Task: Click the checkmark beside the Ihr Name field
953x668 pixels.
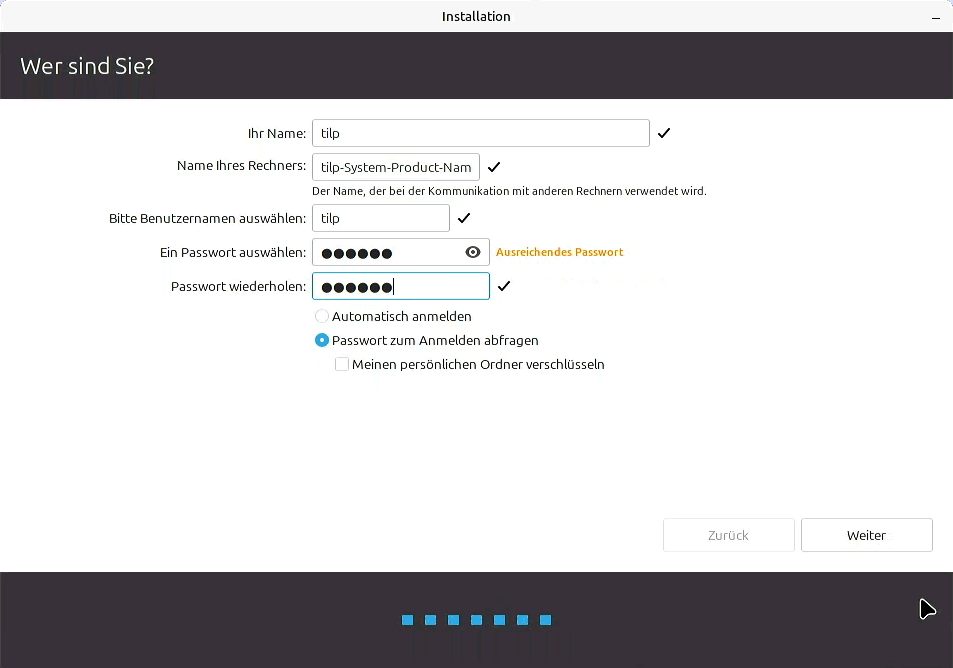Action: (664, 133)
